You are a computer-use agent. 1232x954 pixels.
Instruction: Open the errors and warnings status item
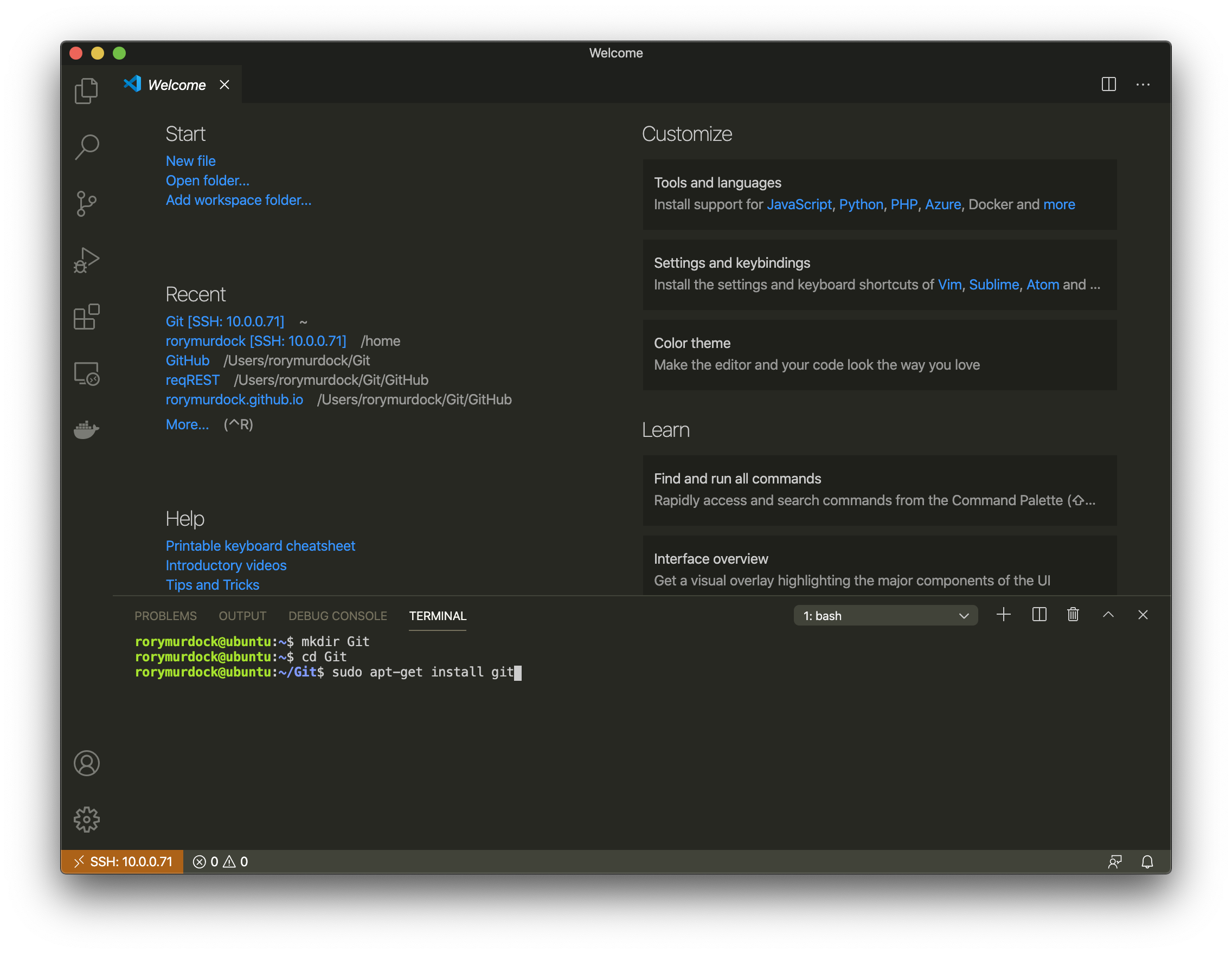point(221,861)
